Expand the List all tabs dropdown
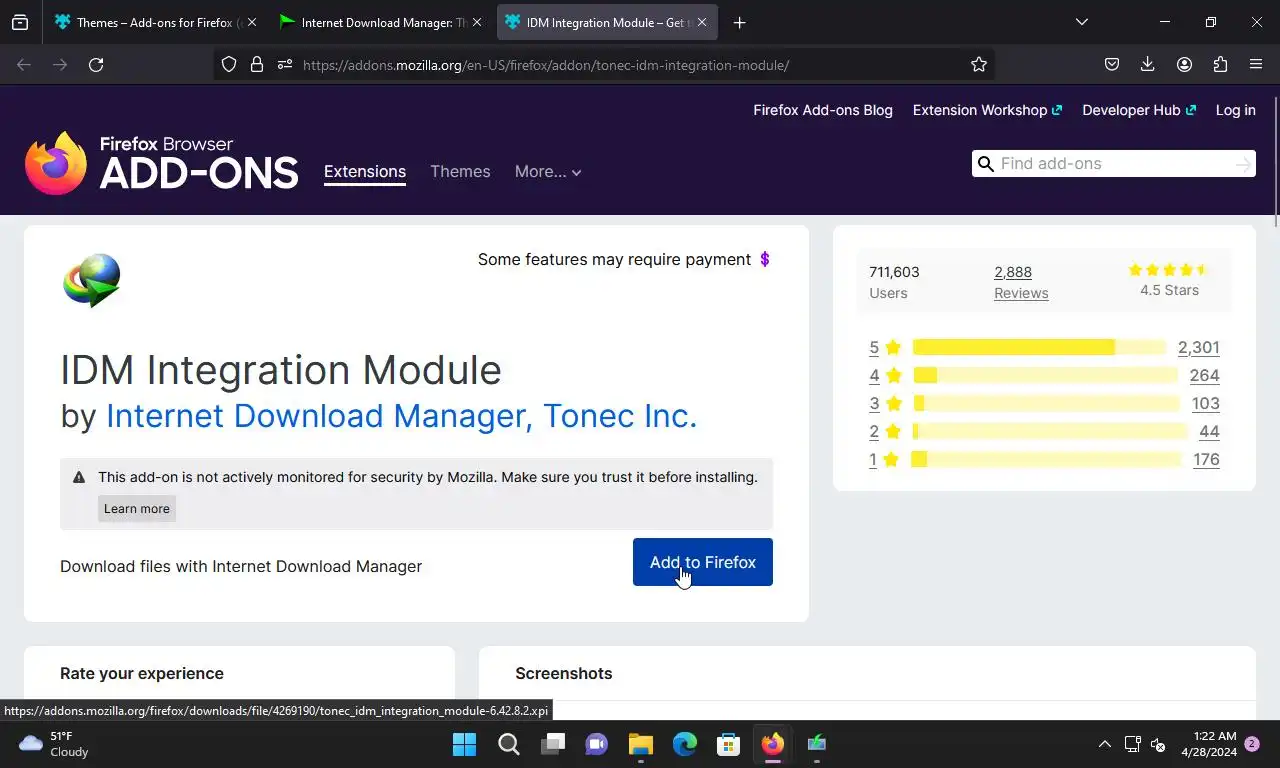The image size is (1280, 768). click(1081, 22)
